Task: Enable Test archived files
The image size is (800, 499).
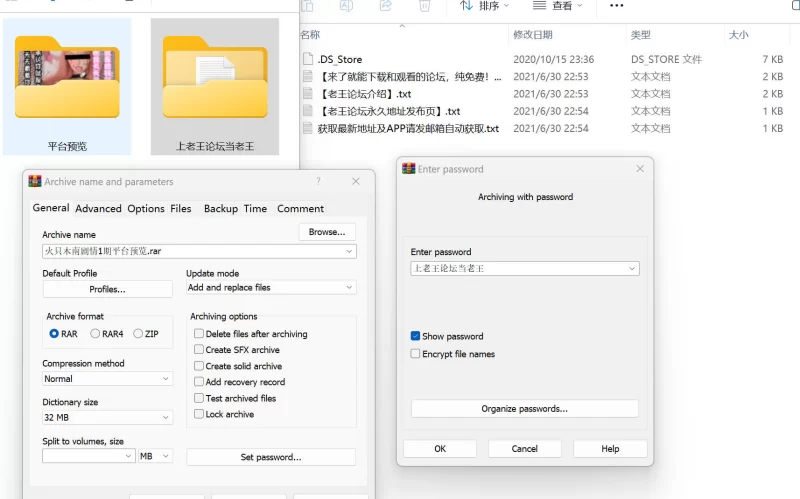Action: click(x=199, y=398)
